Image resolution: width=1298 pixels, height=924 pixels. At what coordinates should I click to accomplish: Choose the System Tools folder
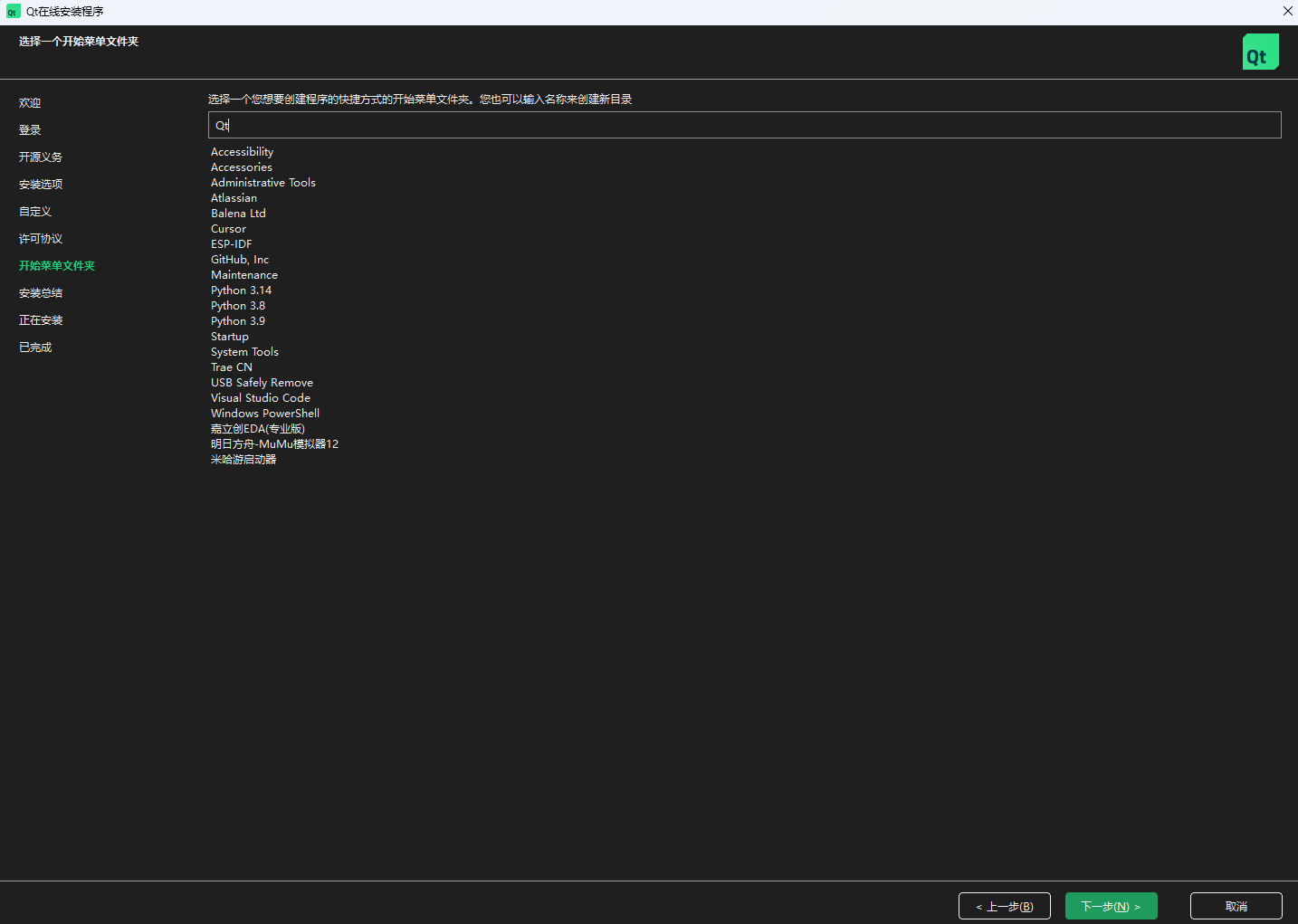pos(244,352)
